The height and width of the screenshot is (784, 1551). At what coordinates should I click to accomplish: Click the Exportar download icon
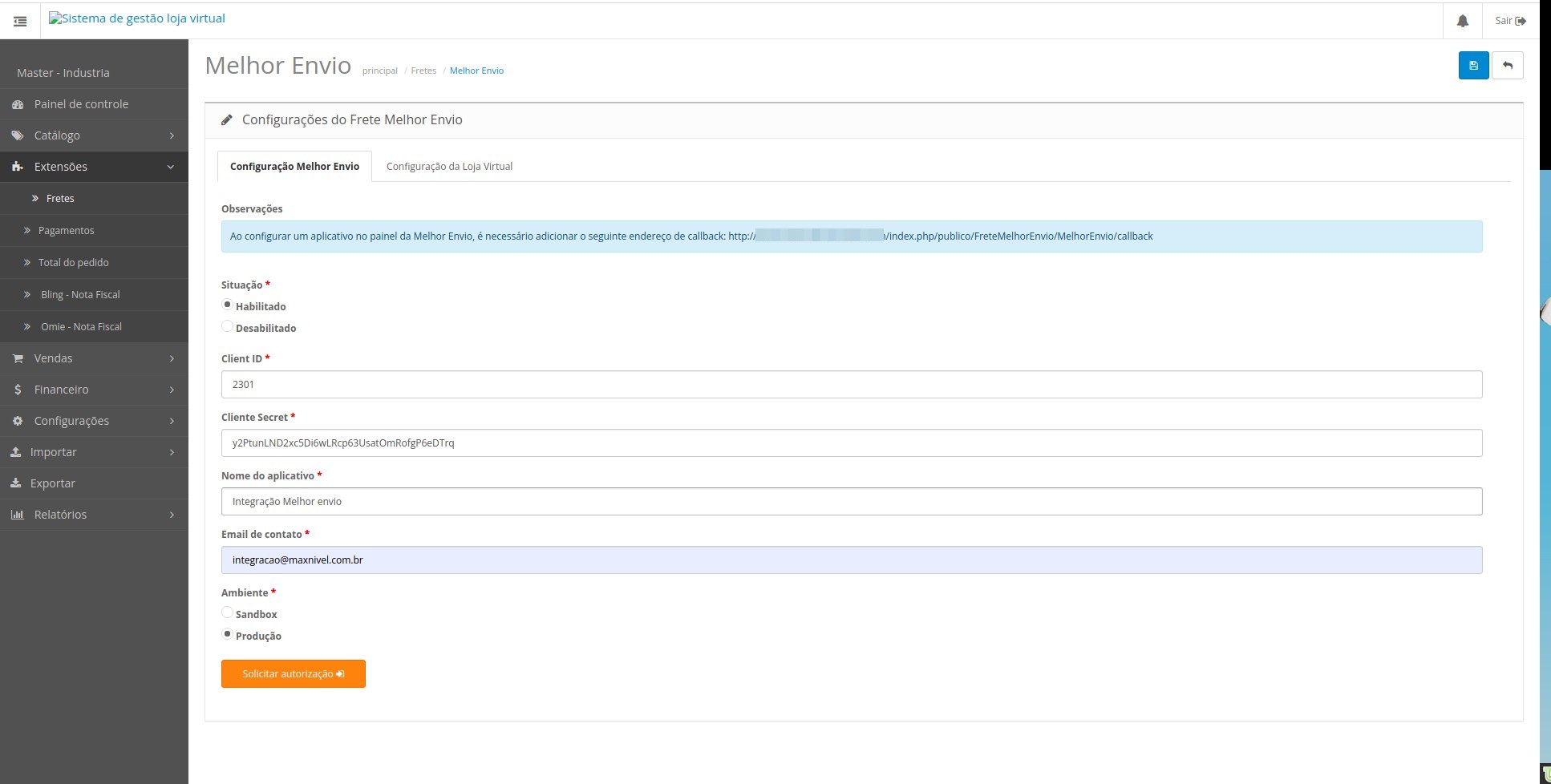(x=15, y=483)
